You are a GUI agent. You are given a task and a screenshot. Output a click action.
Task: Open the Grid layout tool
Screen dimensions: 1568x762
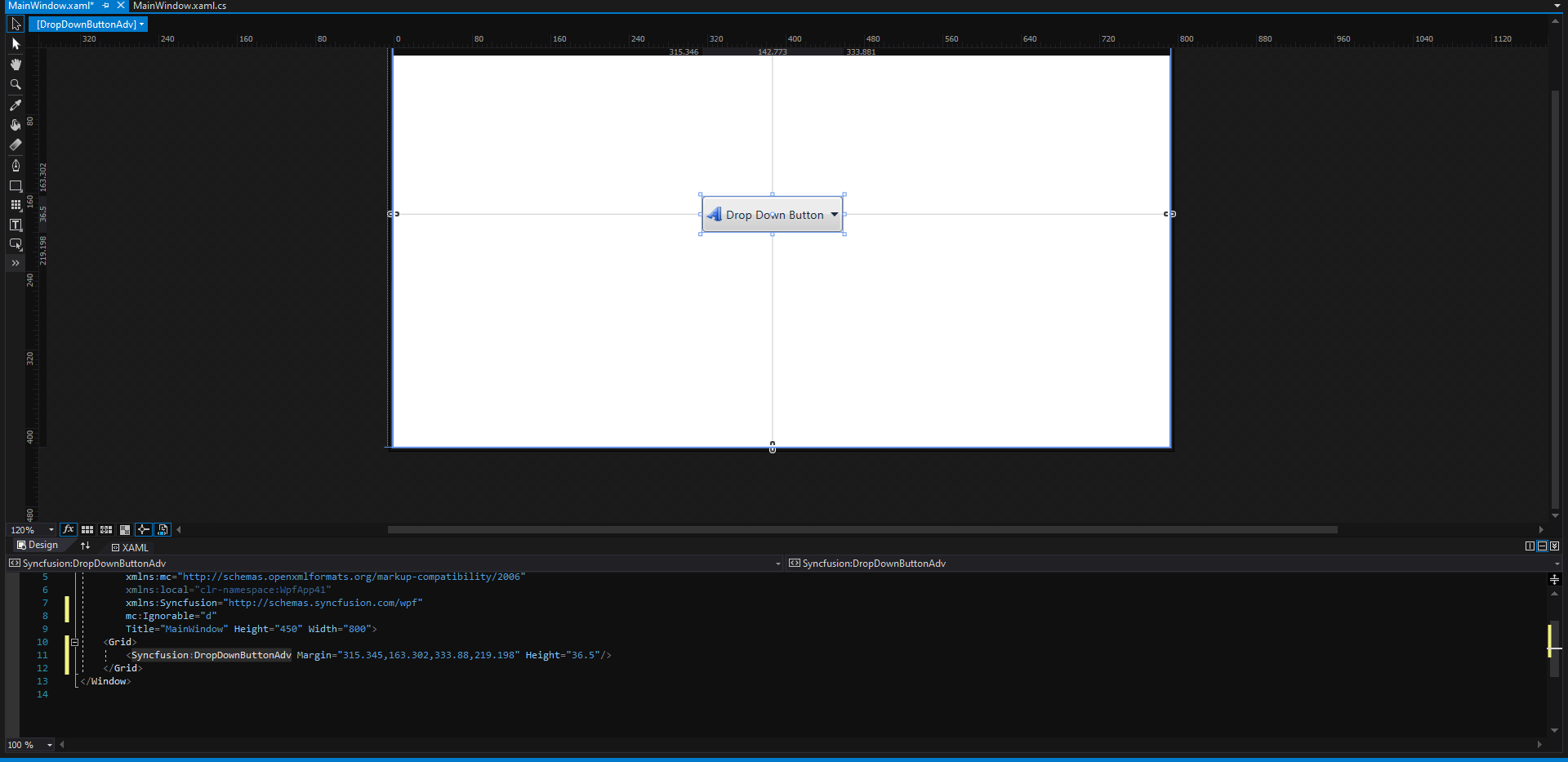[x=15, y=205]
